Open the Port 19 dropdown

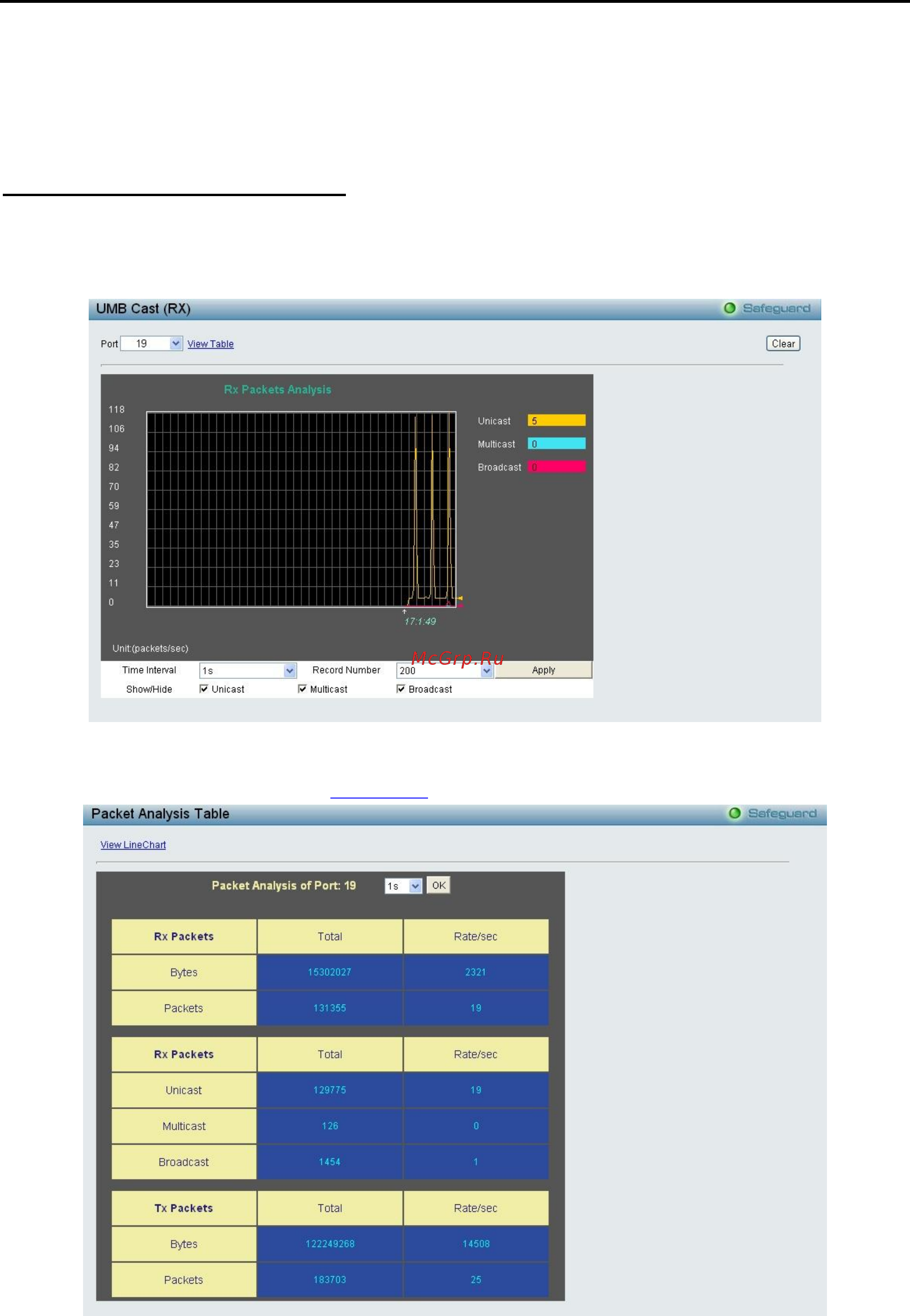click(151, 344)
